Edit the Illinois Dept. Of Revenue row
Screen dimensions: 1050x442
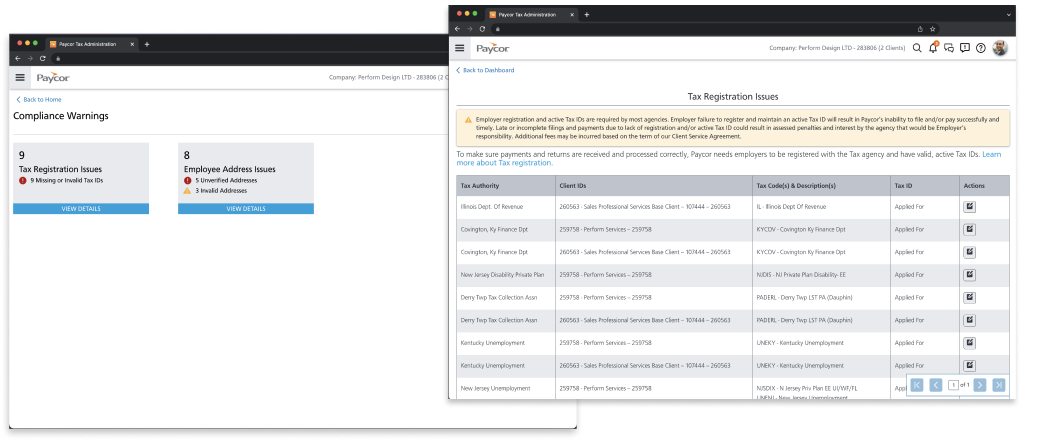coord(969,207)
